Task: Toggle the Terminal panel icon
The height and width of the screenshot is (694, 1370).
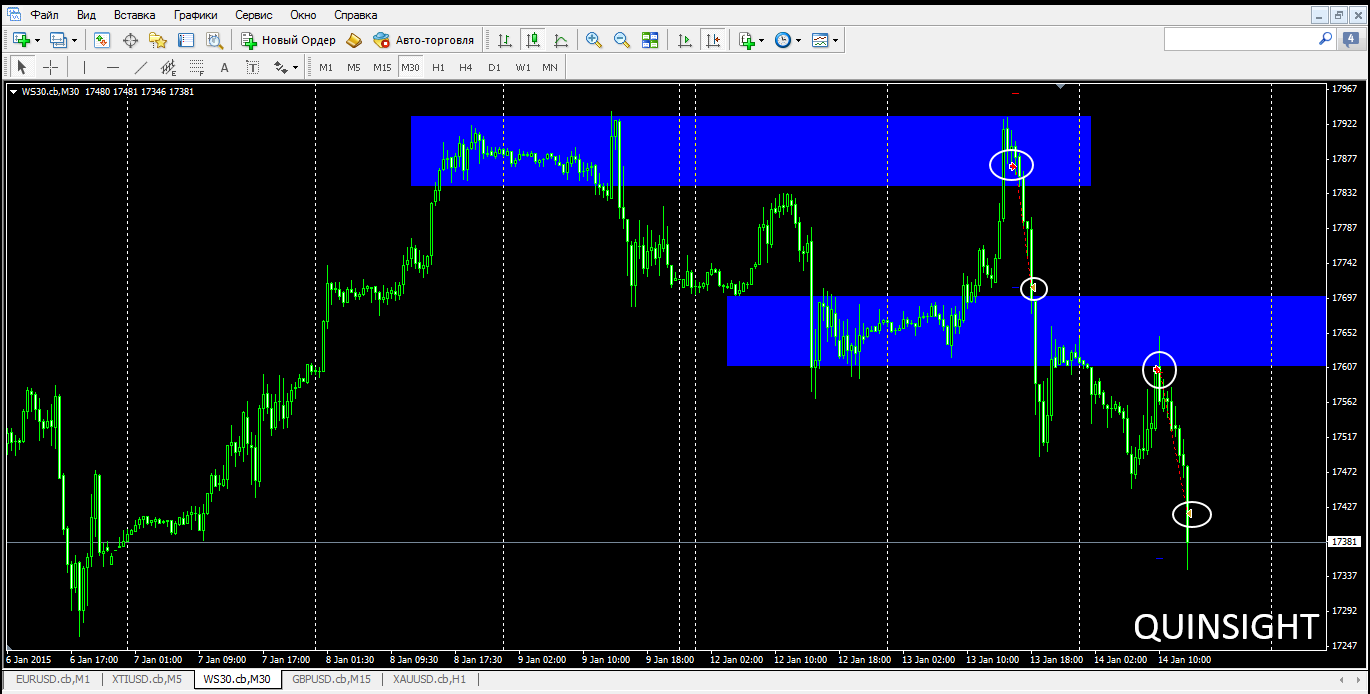Action: point(186,40)
